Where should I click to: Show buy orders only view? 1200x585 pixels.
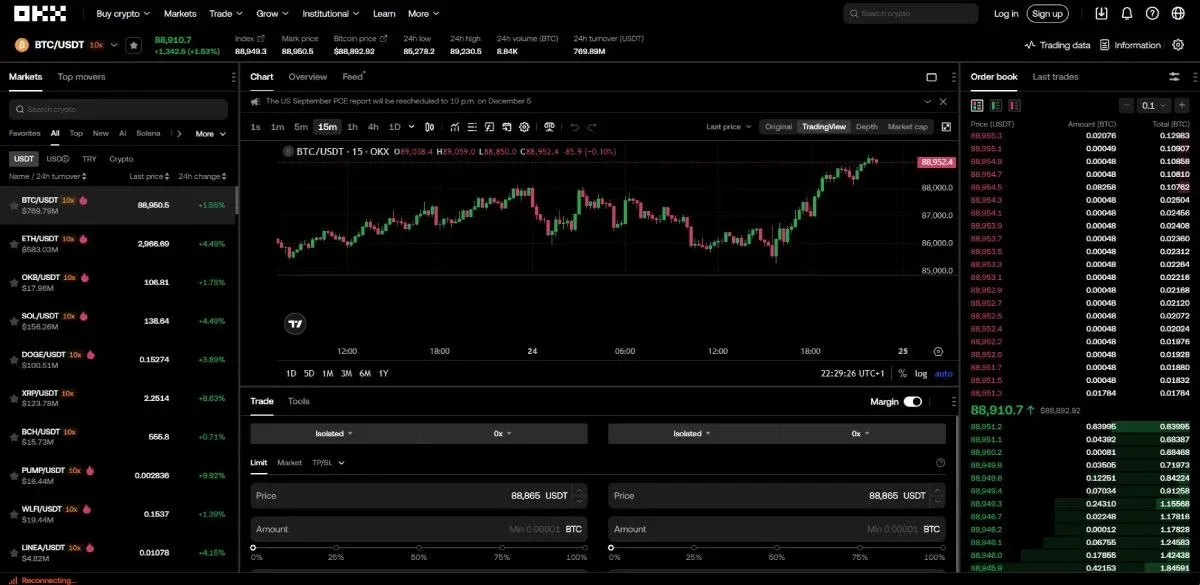[x=996, y=105]
